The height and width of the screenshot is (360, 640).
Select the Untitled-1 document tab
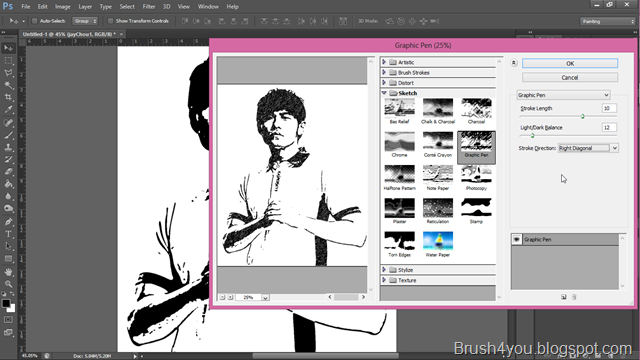pyautogui.click(x=69, y=34)
